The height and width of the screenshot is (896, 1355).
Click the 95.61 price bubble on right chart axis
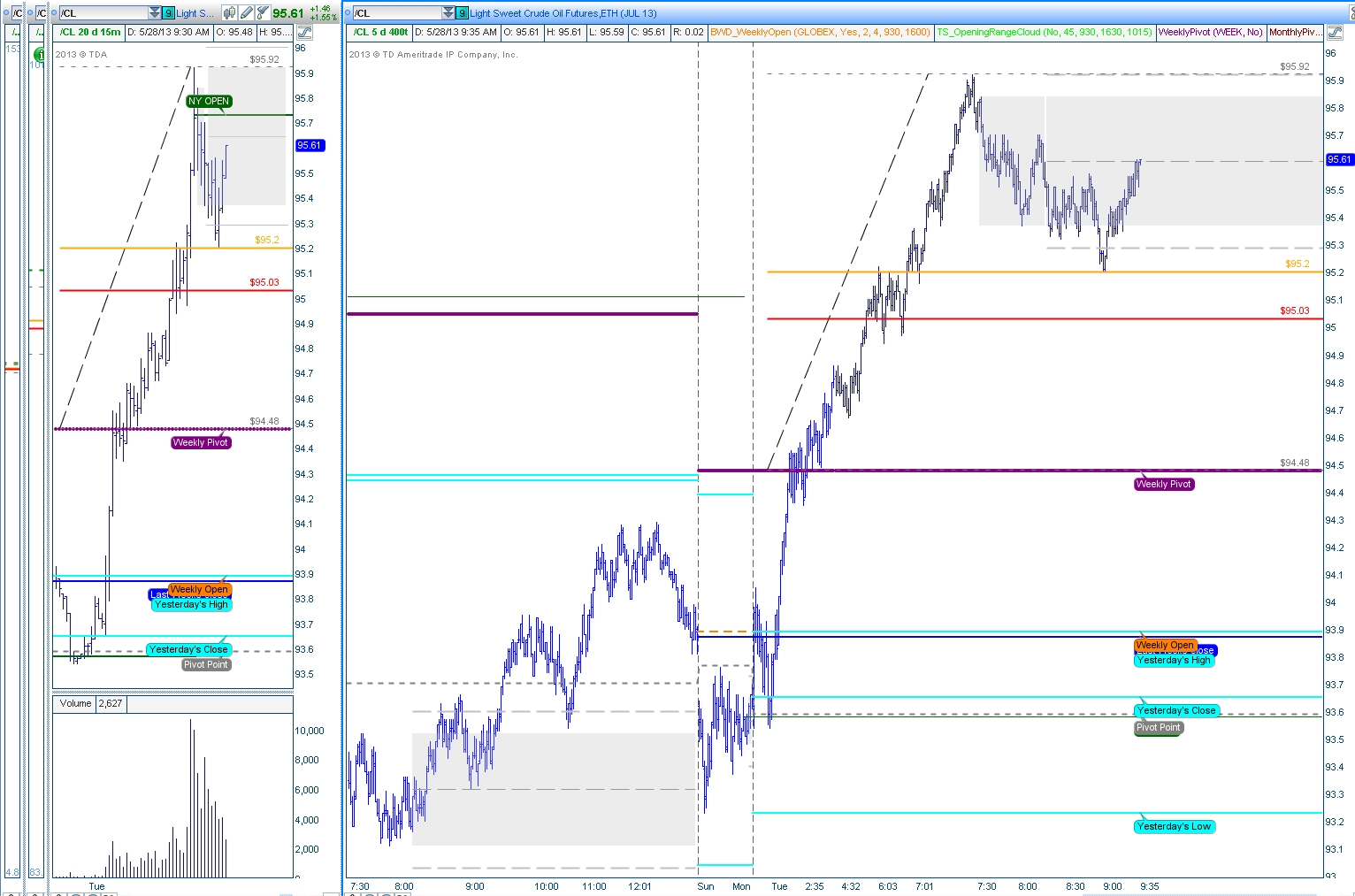[x=1340, y=159]
